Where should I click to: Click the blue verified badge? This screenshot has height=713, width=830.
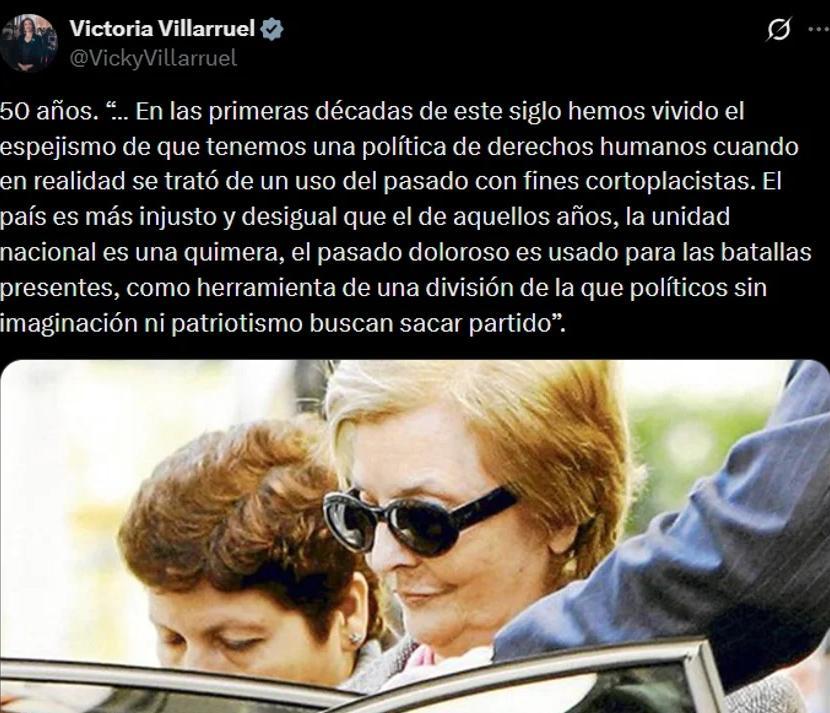(272, 29)
